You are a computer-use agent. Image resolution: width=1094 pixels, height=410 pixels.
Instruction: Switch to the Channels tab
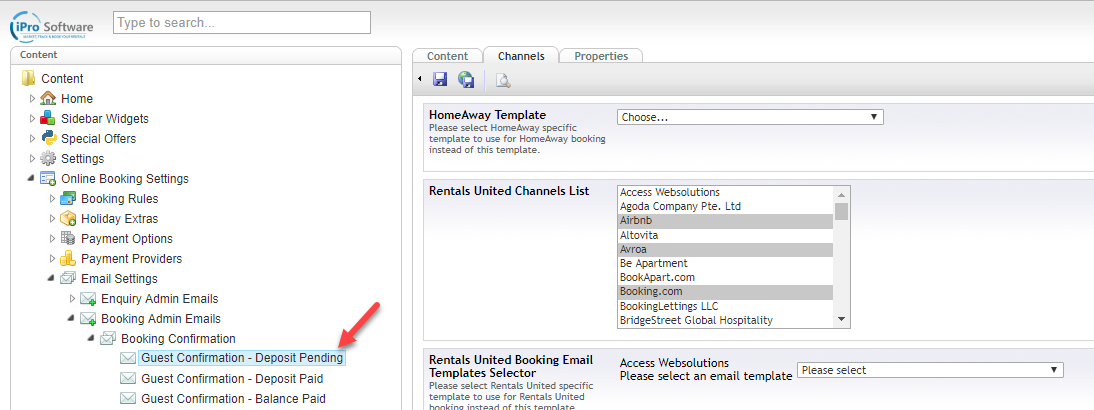click(521, 56)
